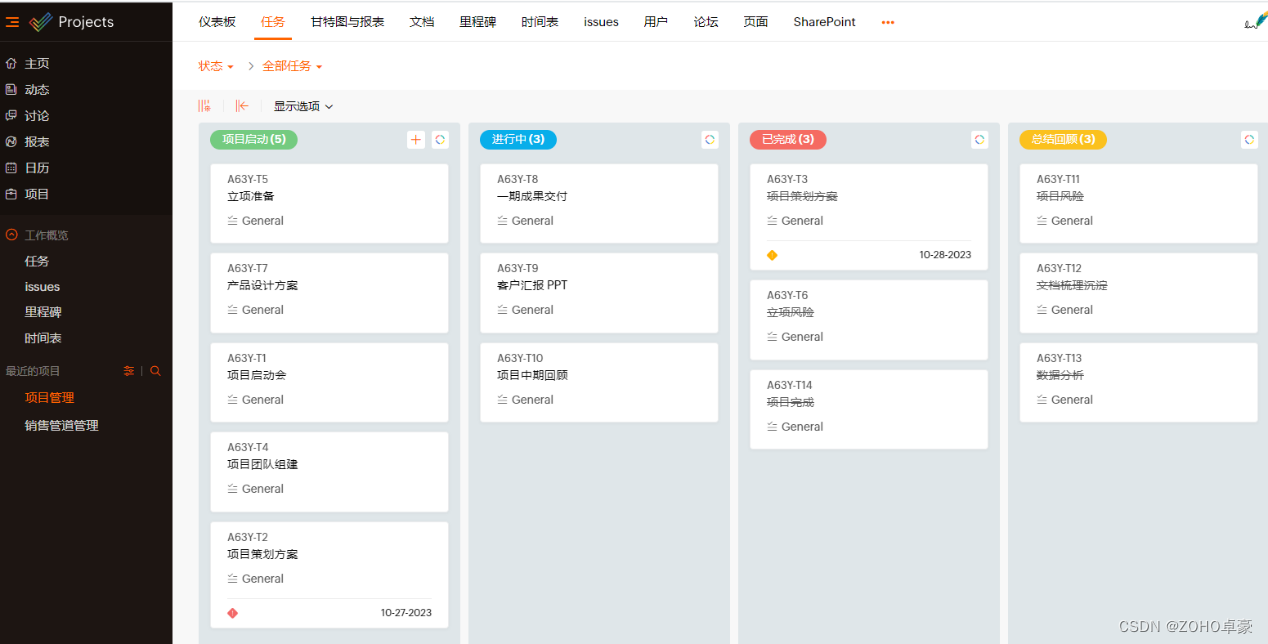
Task: Open the more tabs ellipsis menu
Action: pyautogui.click(x=888, y=22)
